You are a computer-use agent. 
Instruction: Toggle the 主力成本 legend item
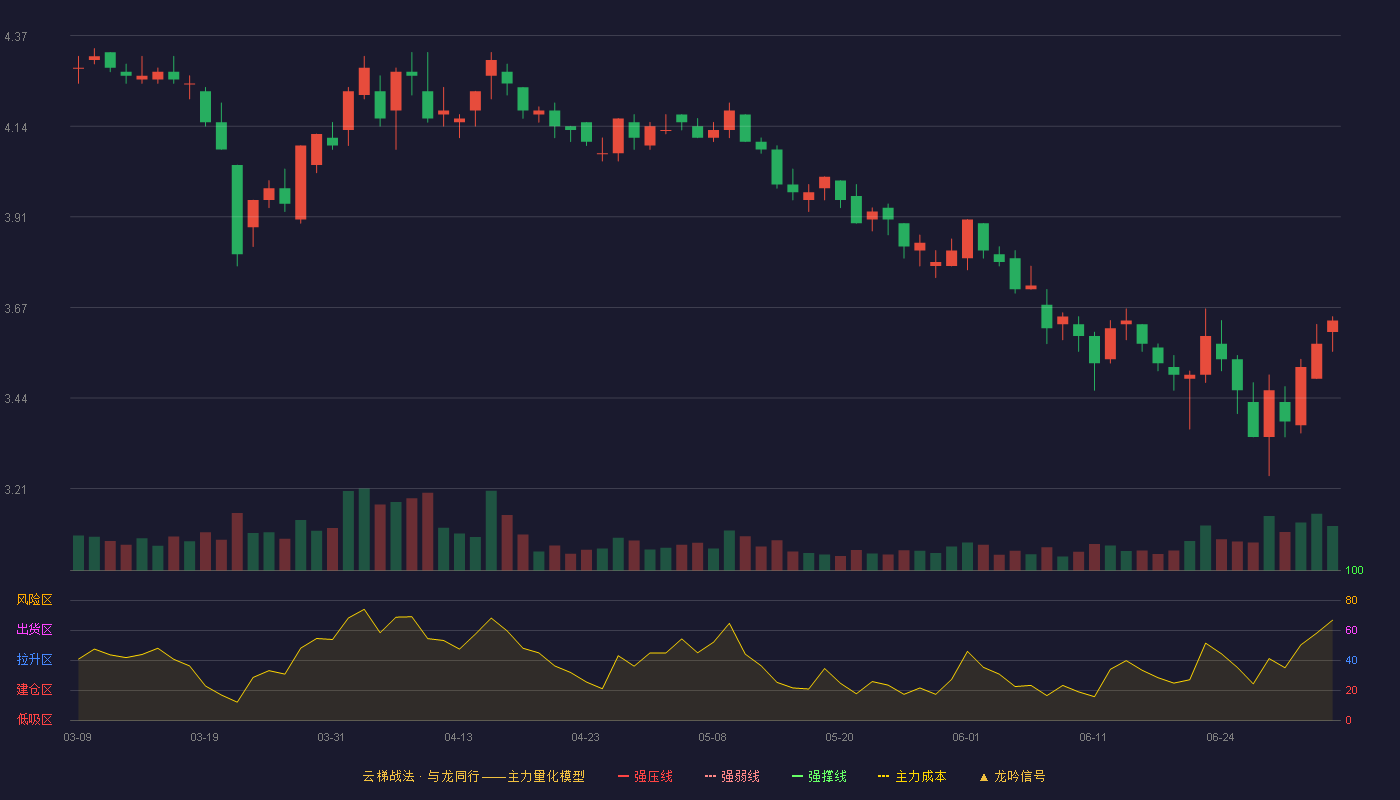point(912,776)
